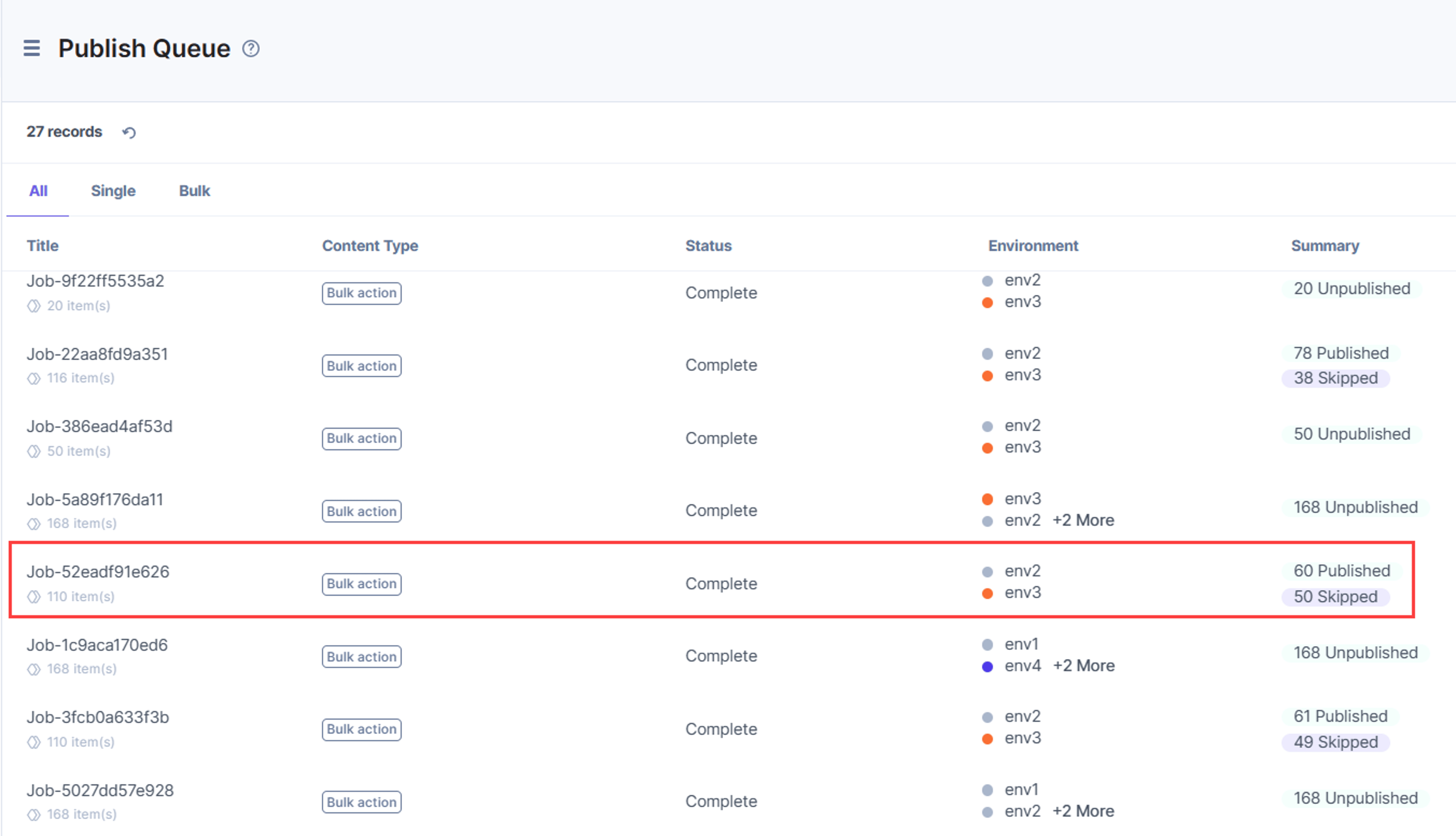Open job Job-5027dd57e928
The image size is (1456, 836).
(x=100, y=790)
